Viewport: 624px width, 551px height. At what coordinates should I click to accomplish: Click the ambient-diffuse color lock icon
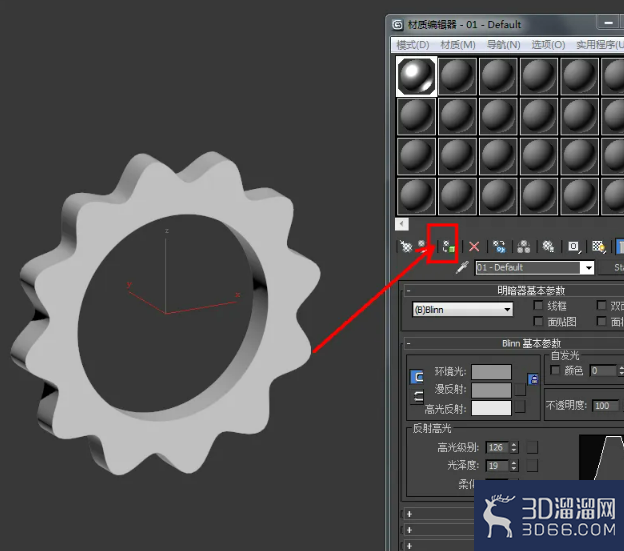point(533,379)
